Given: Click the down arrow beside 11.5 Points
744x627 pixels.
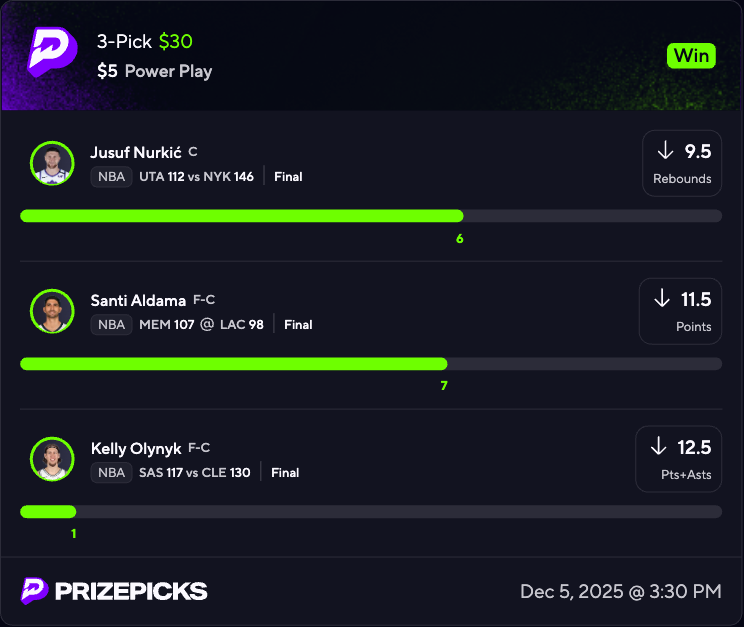Looking at the screenshot, I should [662, 299].
